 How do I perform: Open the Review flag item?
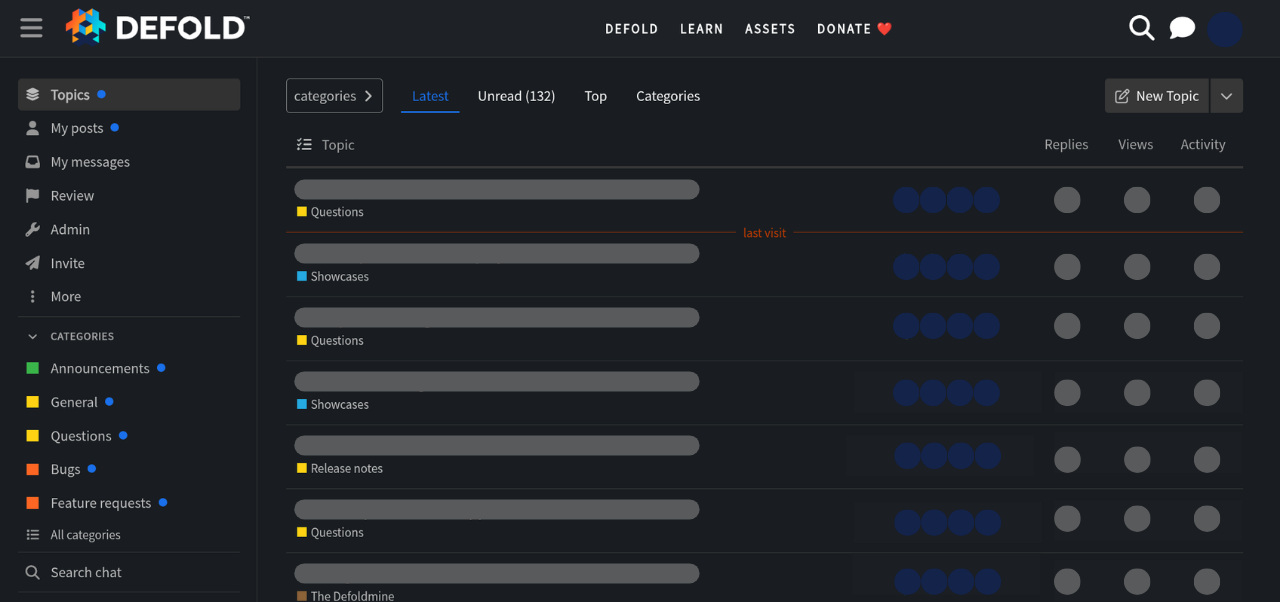click(x=72, y=196)
